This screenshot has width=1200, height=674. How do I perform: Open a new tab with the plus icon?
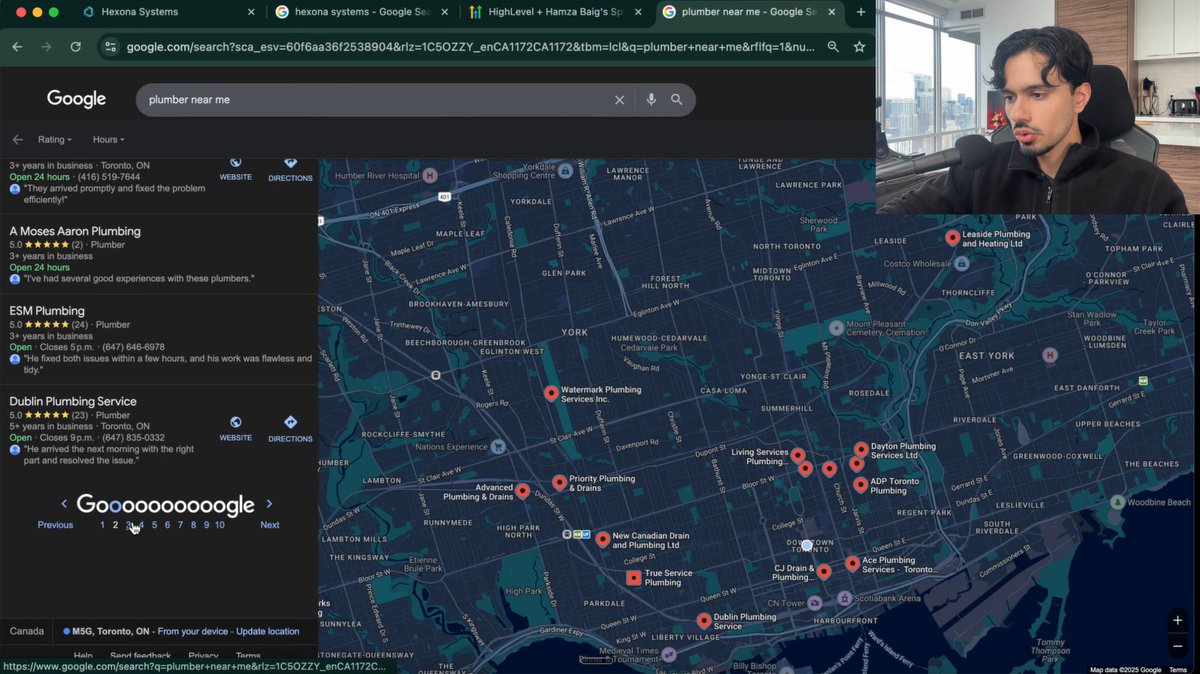[x=861, y=12]
